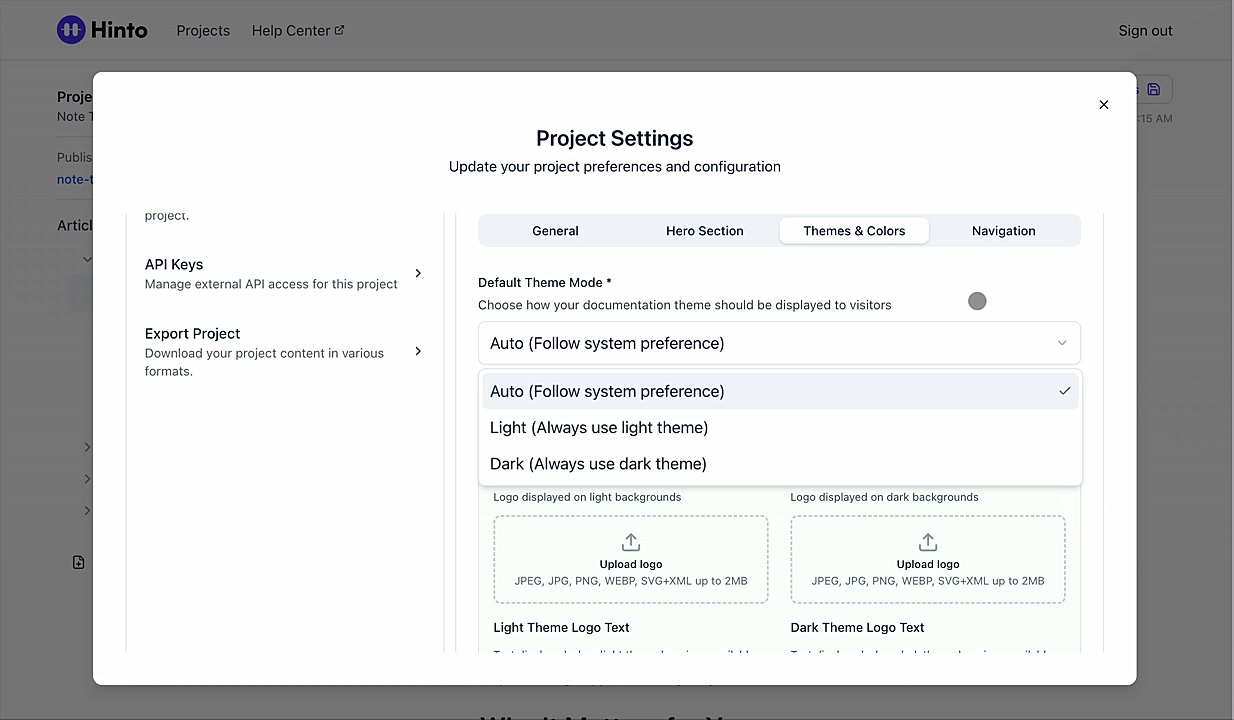The image size is (1234, 720).
Task: Expand API Keys settings chevron
Action: (418, 273)
